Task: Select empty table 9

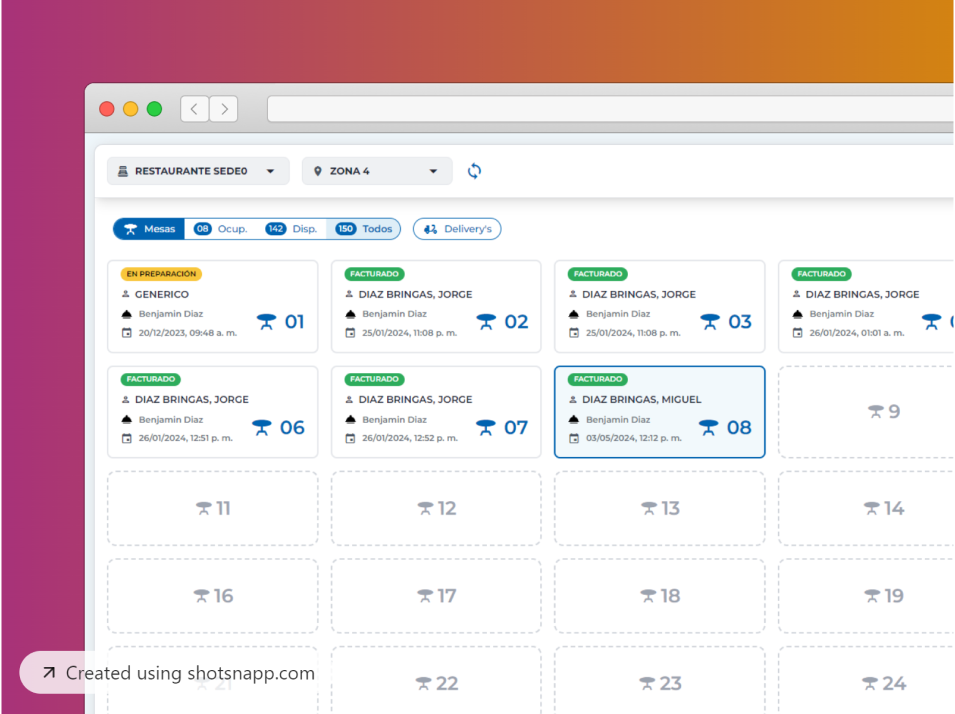Action: click(865, 412)
